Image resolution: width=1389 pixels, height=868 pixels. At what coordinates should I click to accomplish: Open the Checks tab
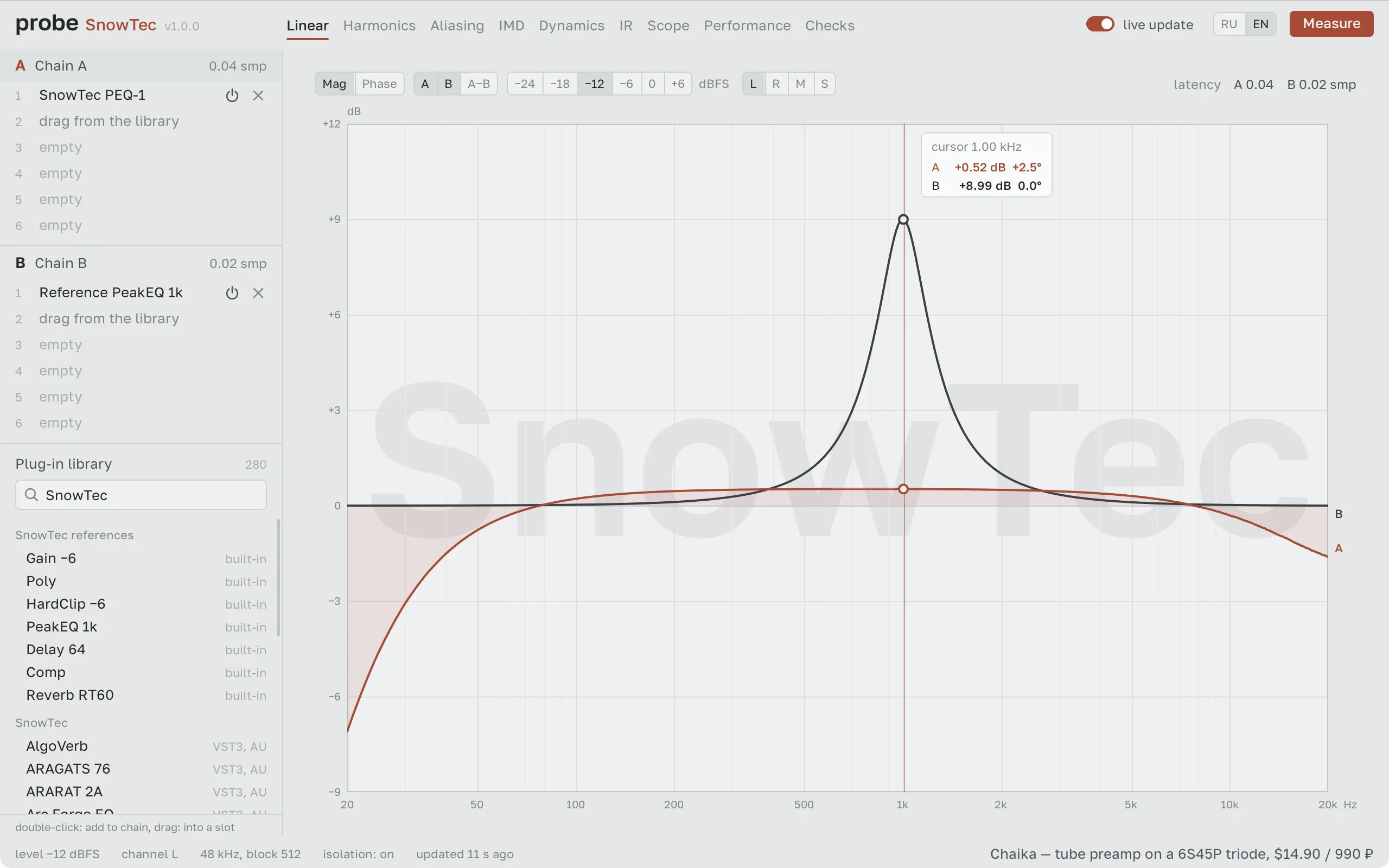click(830, 25)
